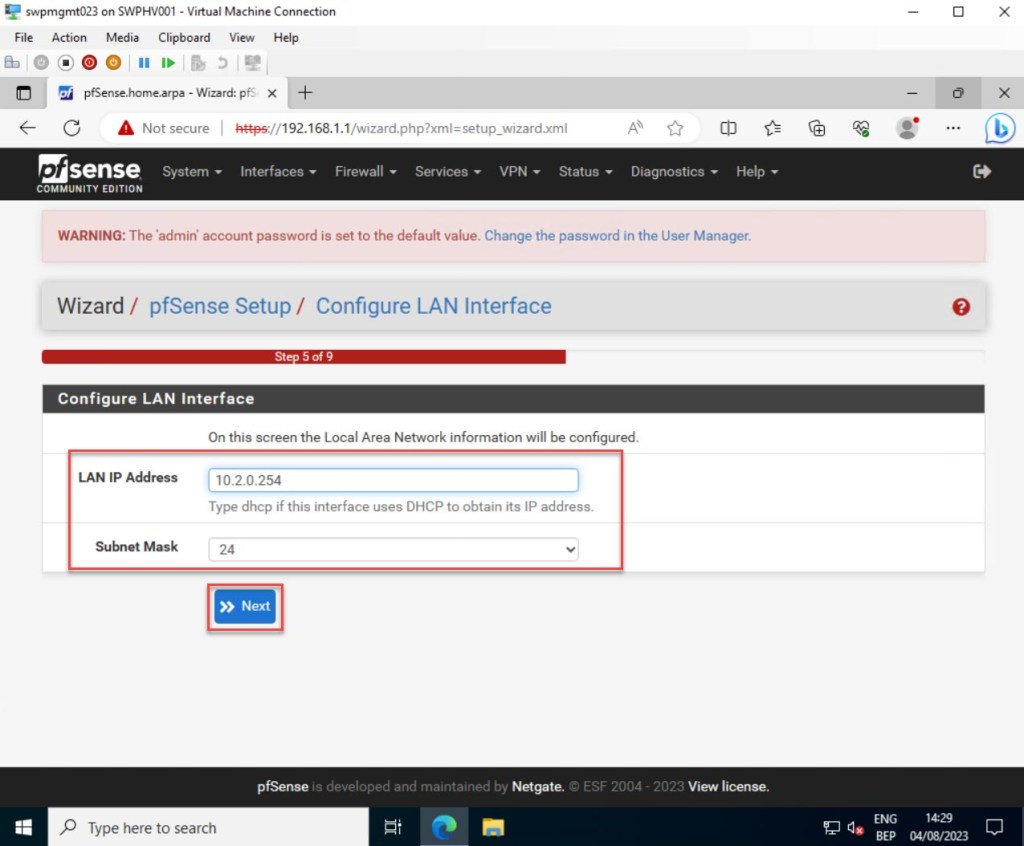Open the browser split screen icon

pyautogui.click(x=729, y=128)
